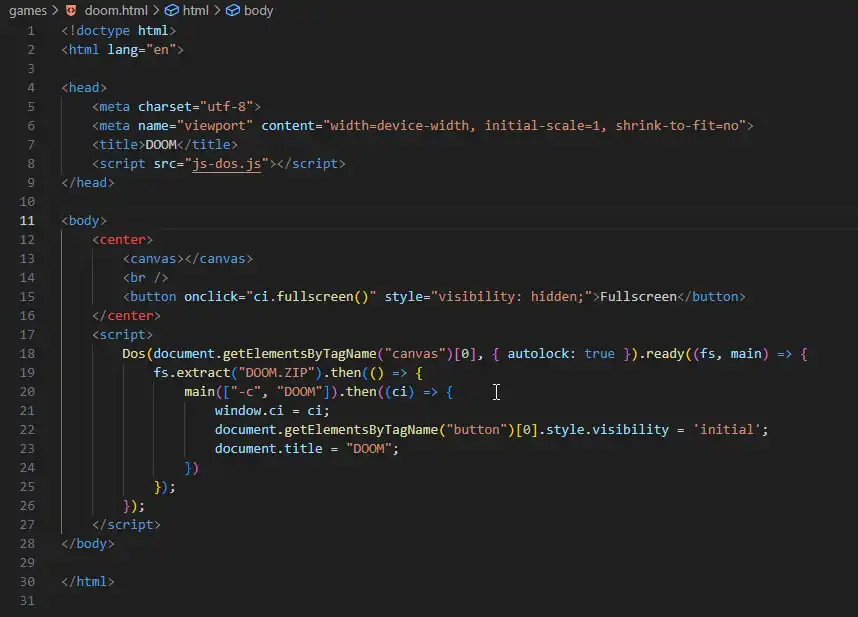Image resolution: width=858 pixels, height=617 pixels.
Task: Click document.title assignment
Action: pyautogui.click(x=306, y=449)
